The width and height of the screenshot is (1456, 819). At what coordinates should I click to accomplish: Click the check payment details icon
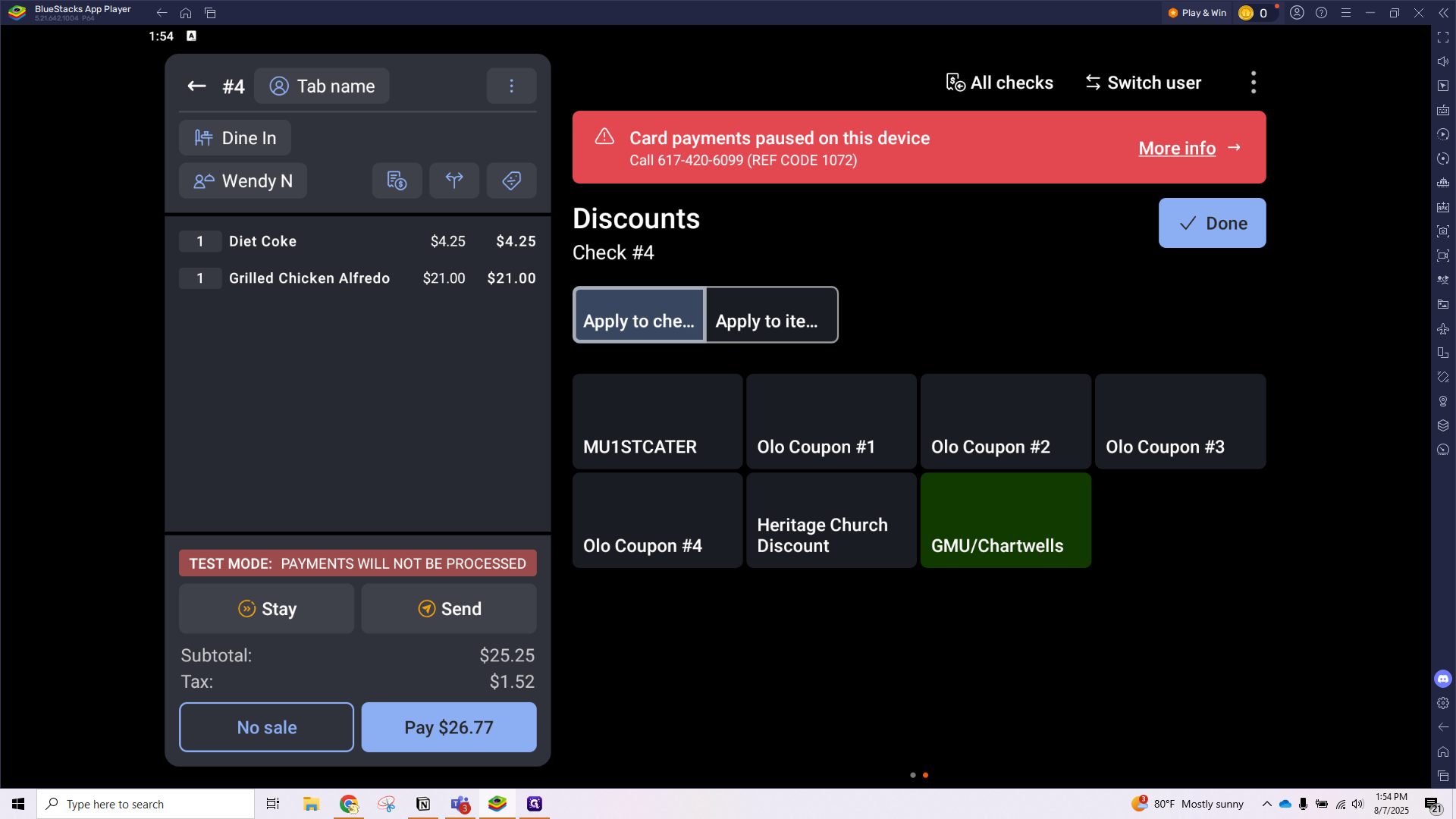tap(397, 180)
